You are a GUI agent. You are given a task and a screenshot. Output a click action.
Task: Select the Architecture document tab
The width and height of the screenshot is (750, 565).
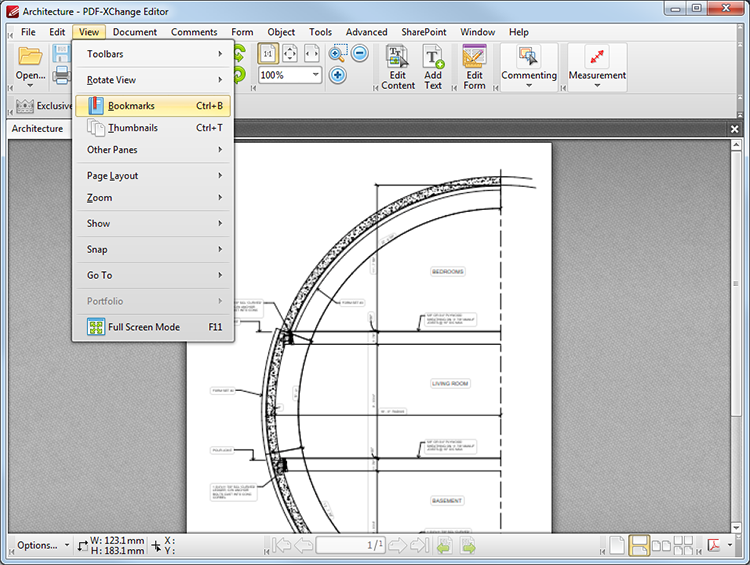pyautogui.click(x=37, y=129)
